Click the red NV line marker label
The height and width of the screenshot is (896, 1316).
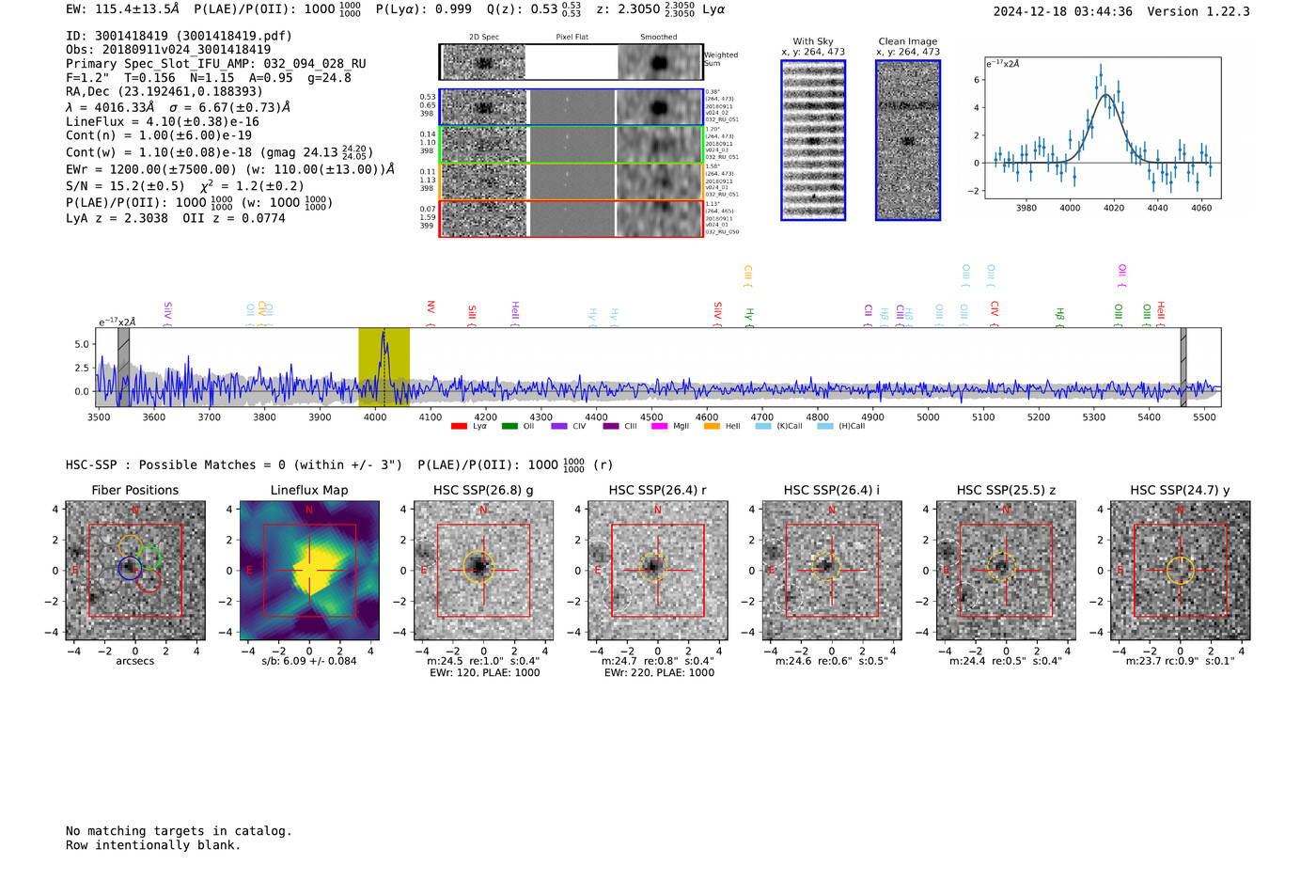point(431,313)
